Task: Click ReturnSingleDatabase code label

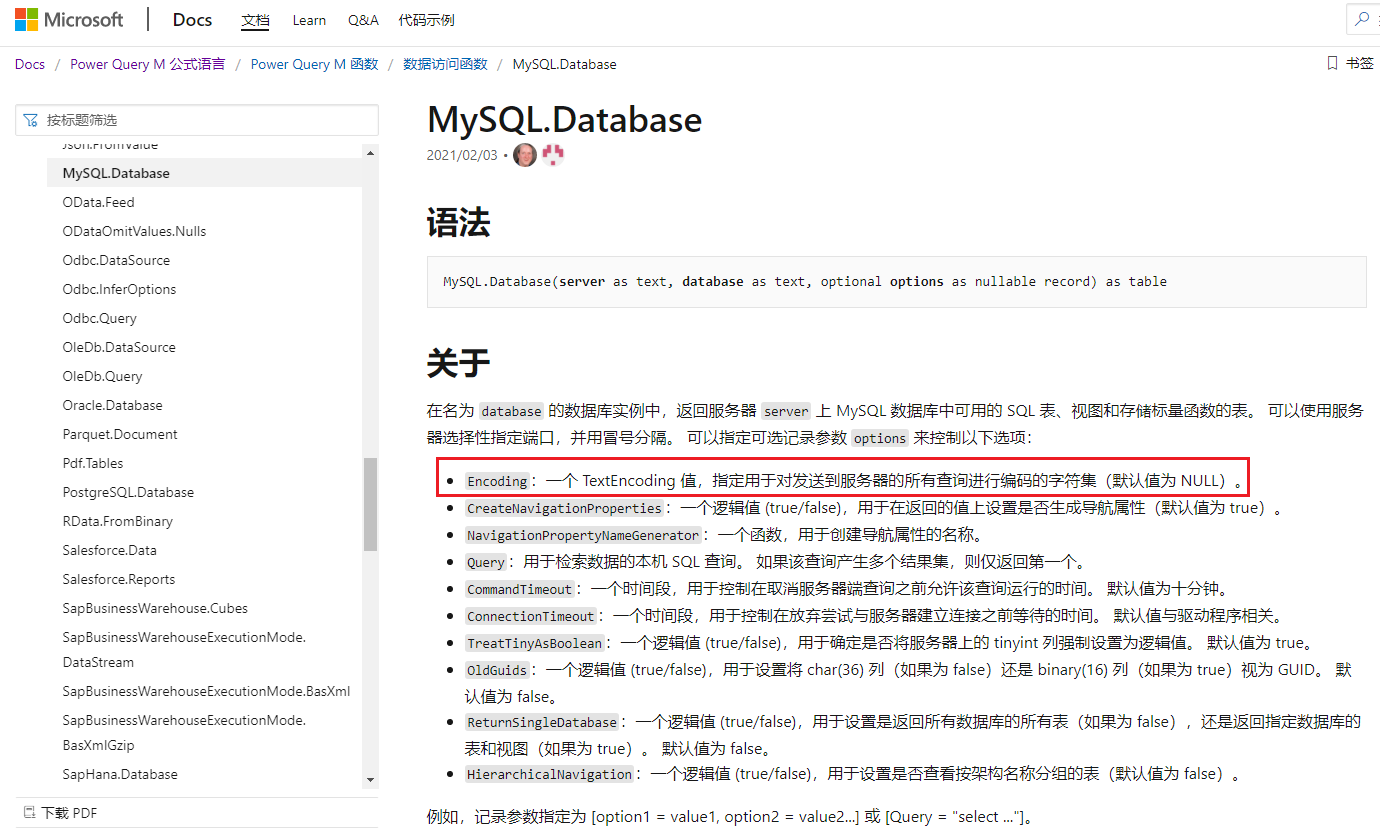Action: [542, 722]
